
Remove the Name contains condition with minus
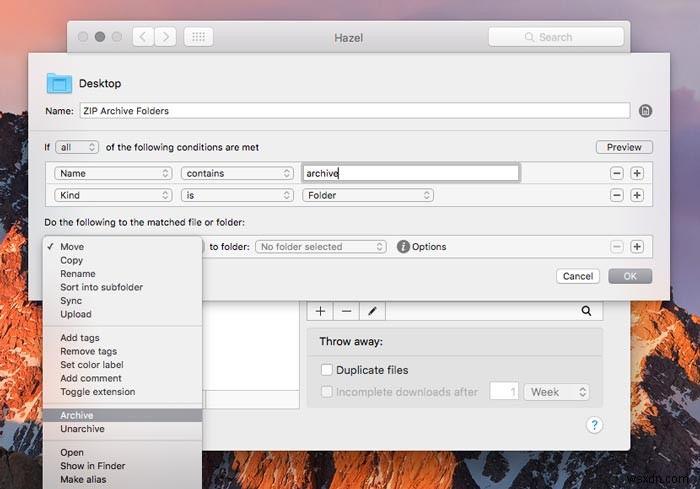(x=617, y=173)
